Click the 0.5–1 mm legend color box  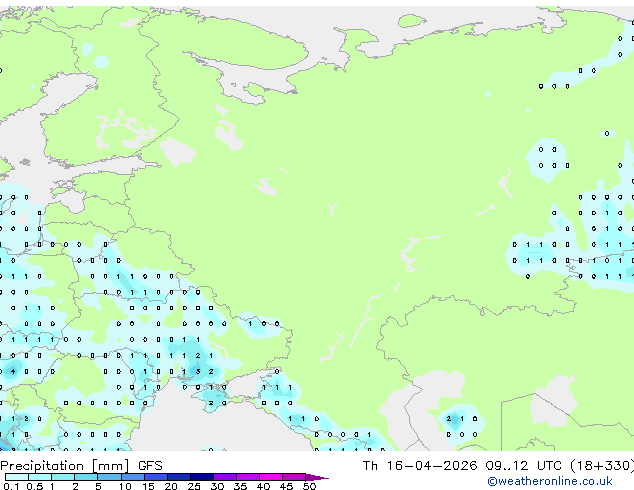coord(40,477)
